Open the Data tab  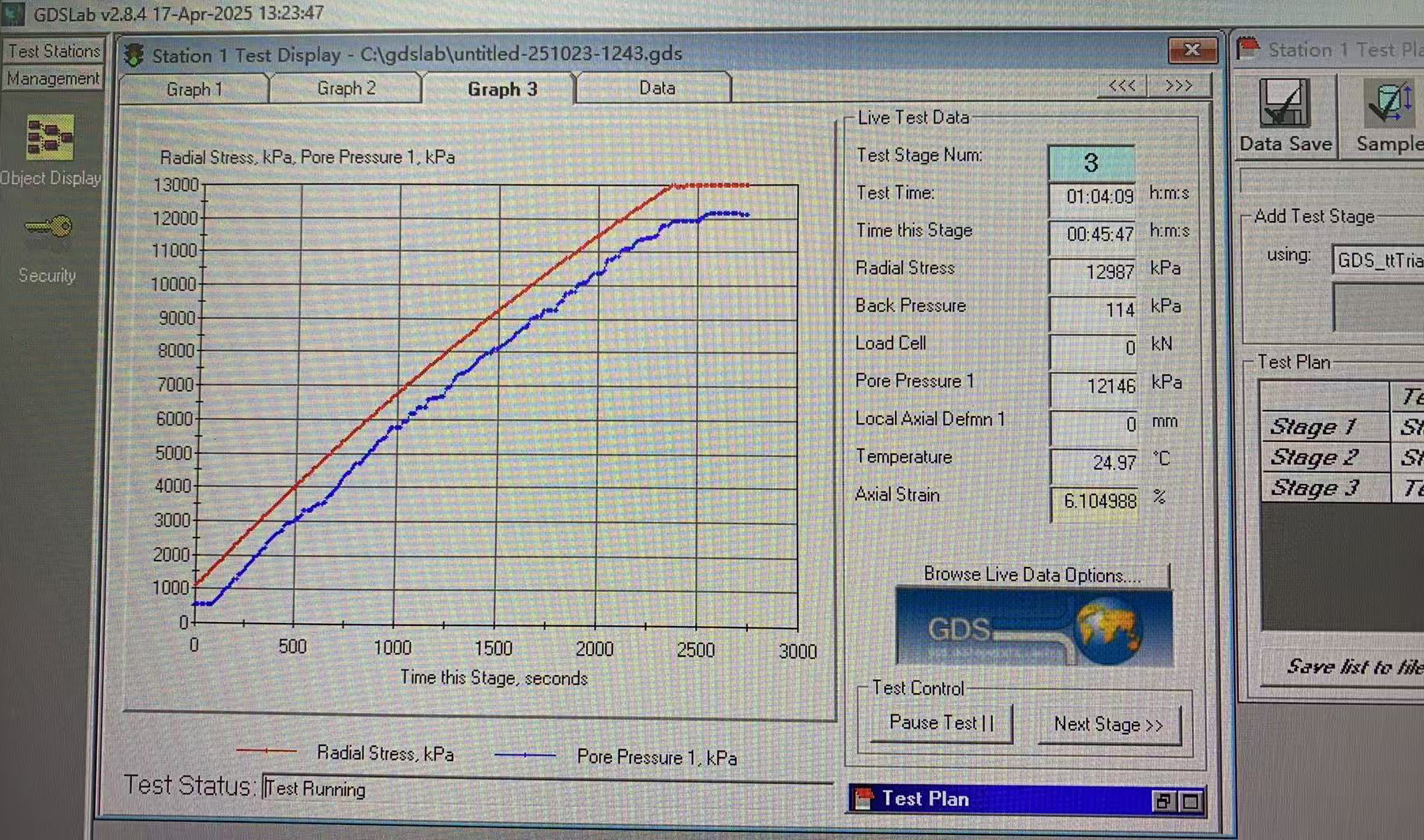tap(656, 88)
